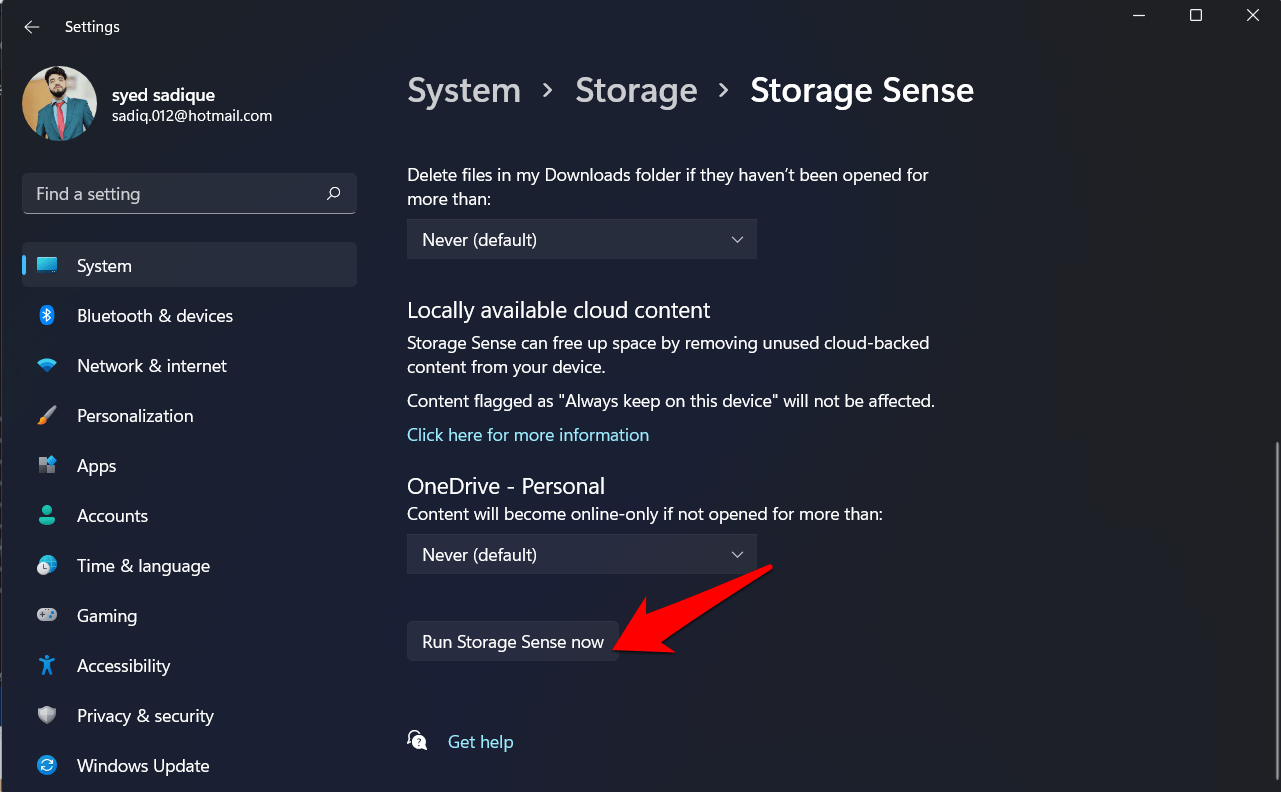The height and width of the screenshot is (792, 1281).
Task: Click the user profile picture
Action: pos(59,104)
